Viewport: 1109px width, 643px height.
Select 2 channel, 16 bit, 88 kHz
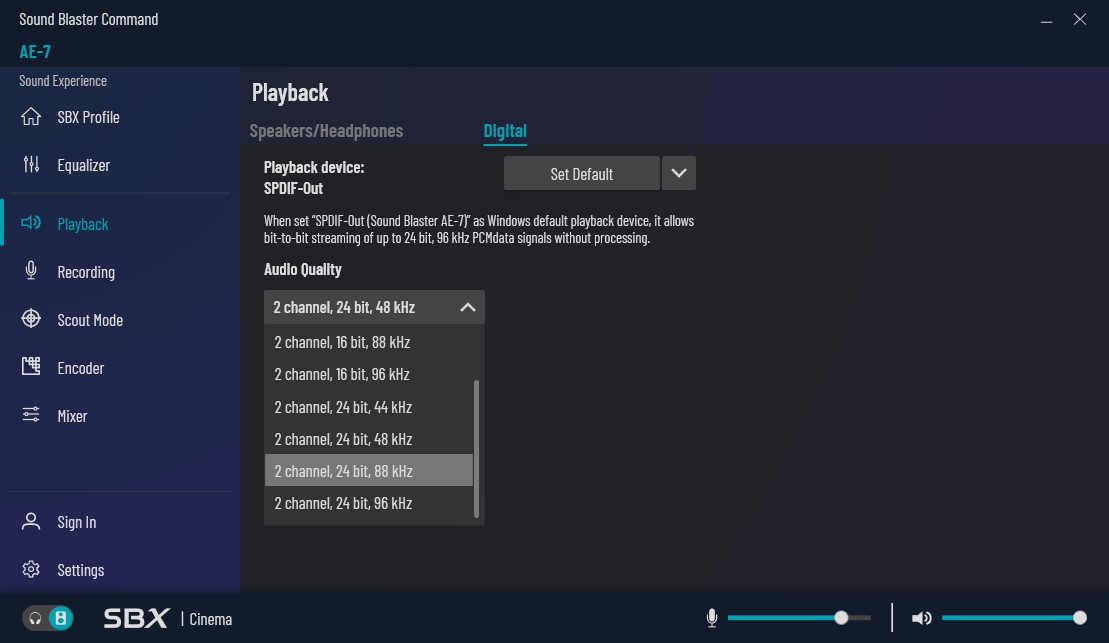click(x=368, y=342)
